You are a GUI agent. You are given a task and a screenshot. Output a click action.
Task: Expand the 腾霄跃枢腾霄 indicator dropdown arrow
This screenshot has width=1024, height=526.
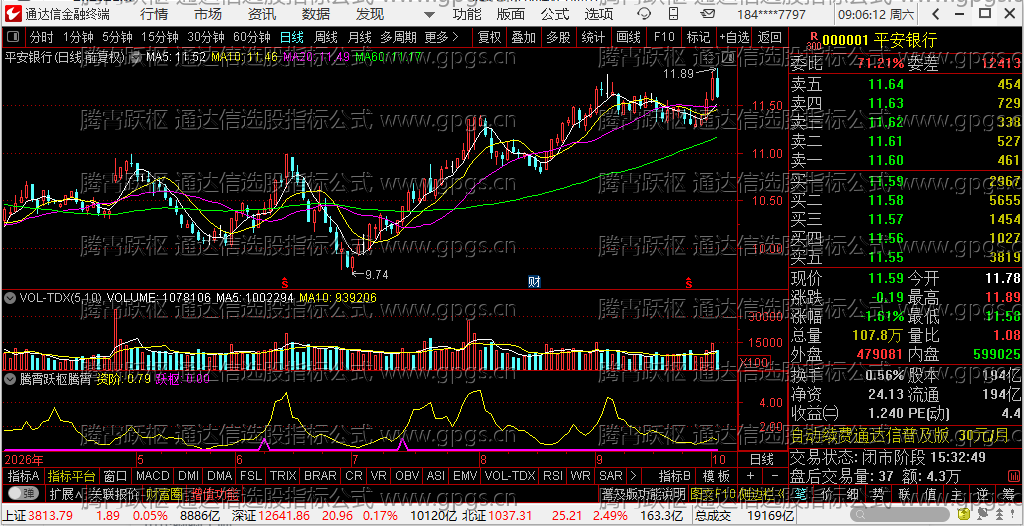pyautogui.click(x=10, y=378)
